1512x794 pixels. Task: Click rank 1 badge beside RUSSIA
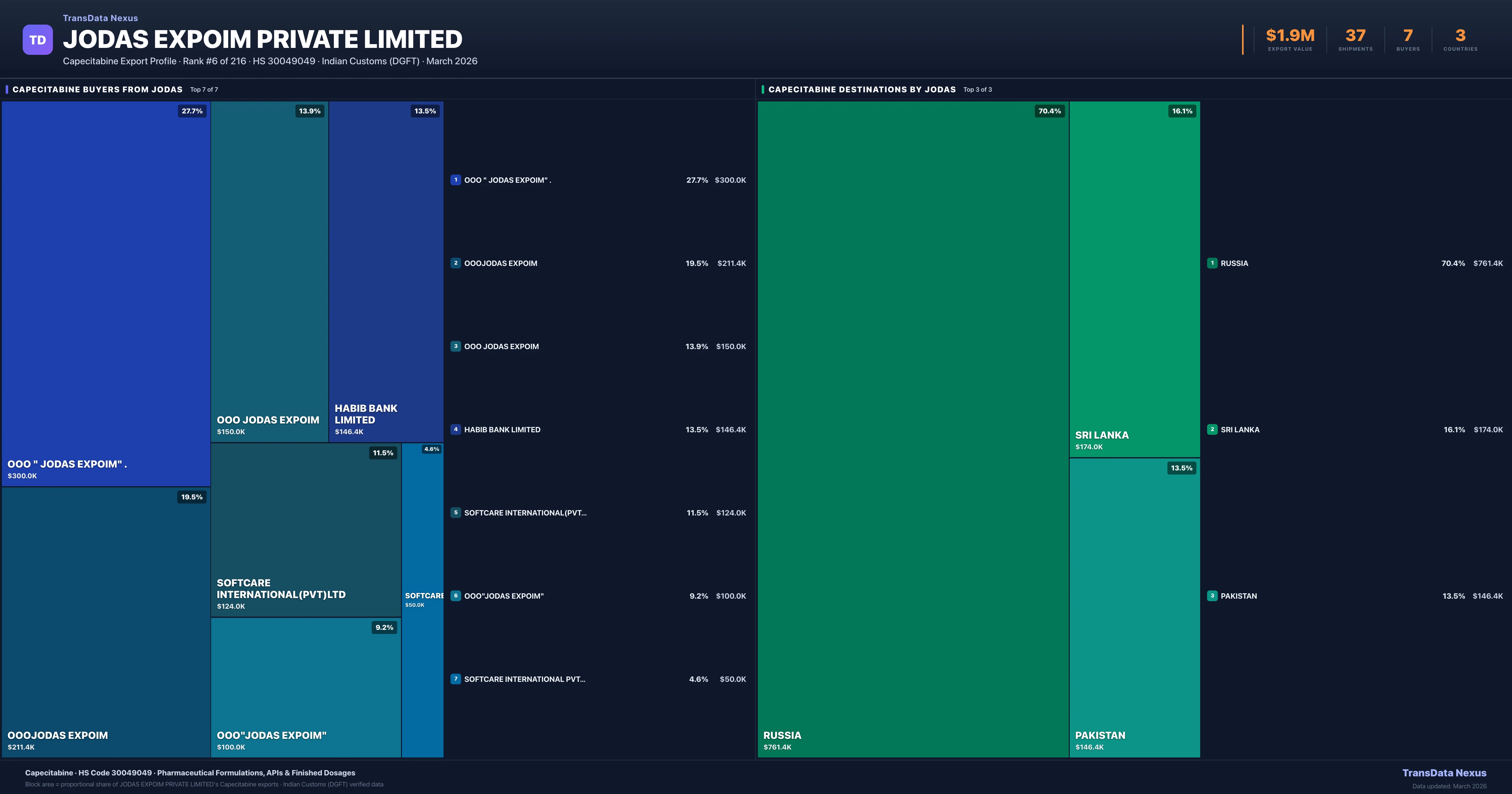pyautogui.click(x=1212, y=263)
